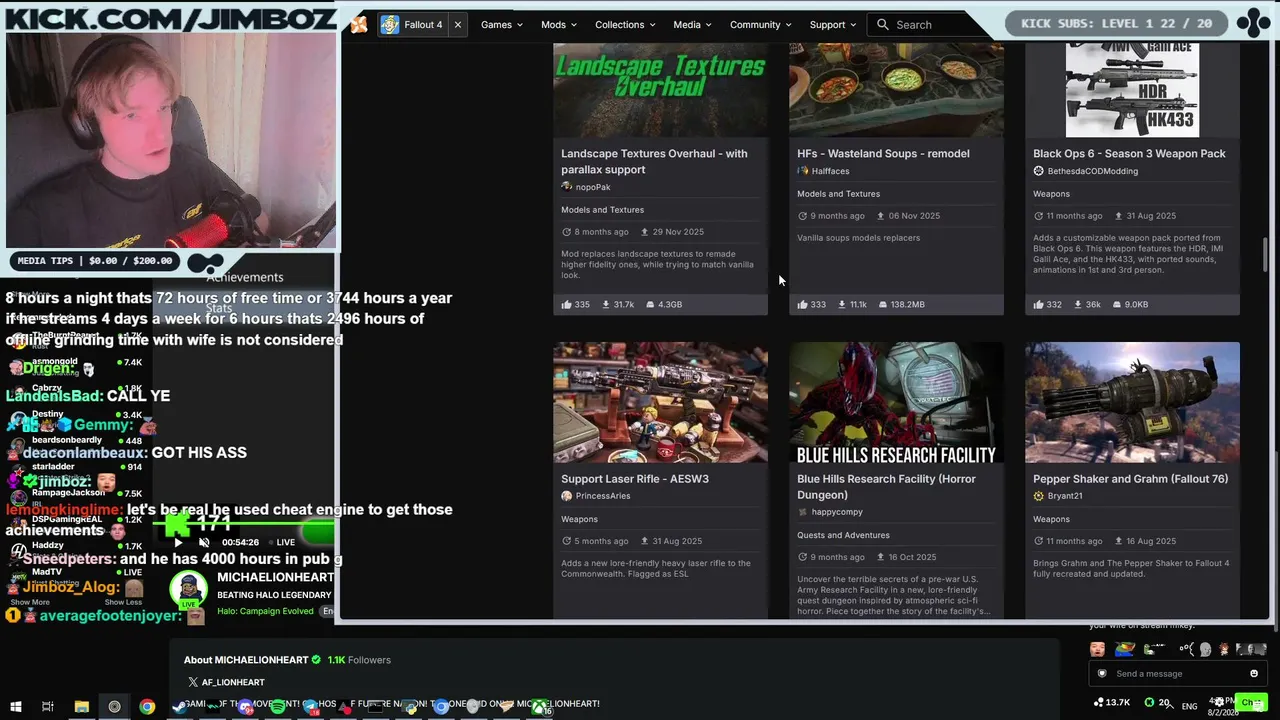Open Blue Hills Research Facility title link

(x=886, y=487)
